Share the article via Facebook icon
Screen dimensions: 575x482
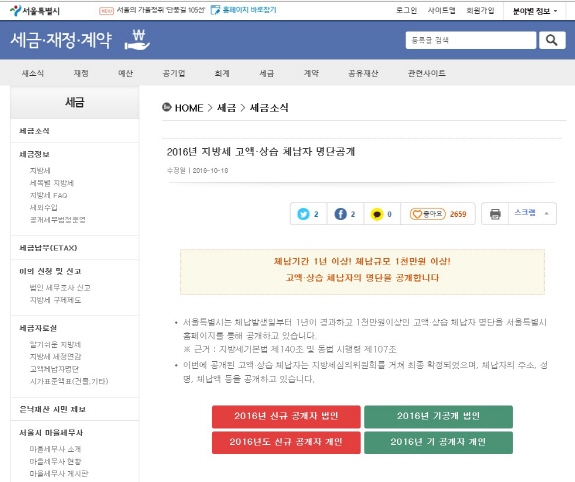pos(340,214)
